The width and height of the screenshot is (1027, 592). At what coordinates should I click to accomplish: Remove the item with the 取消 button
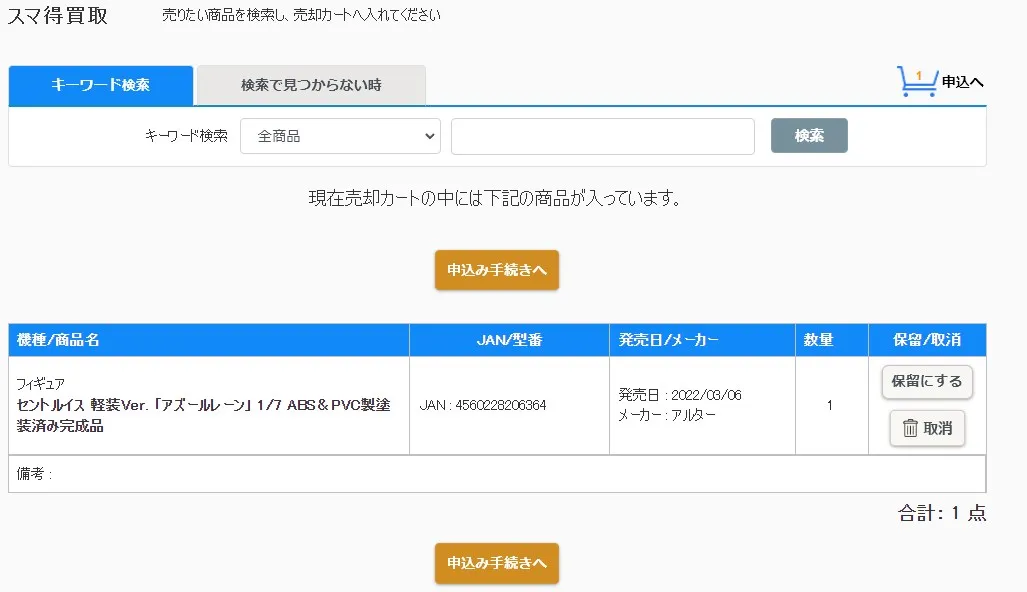[x=927, y=428]
